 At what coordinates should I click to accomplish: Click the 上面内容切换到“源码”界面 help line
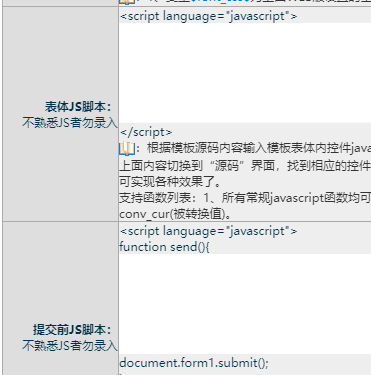point(245,165)
